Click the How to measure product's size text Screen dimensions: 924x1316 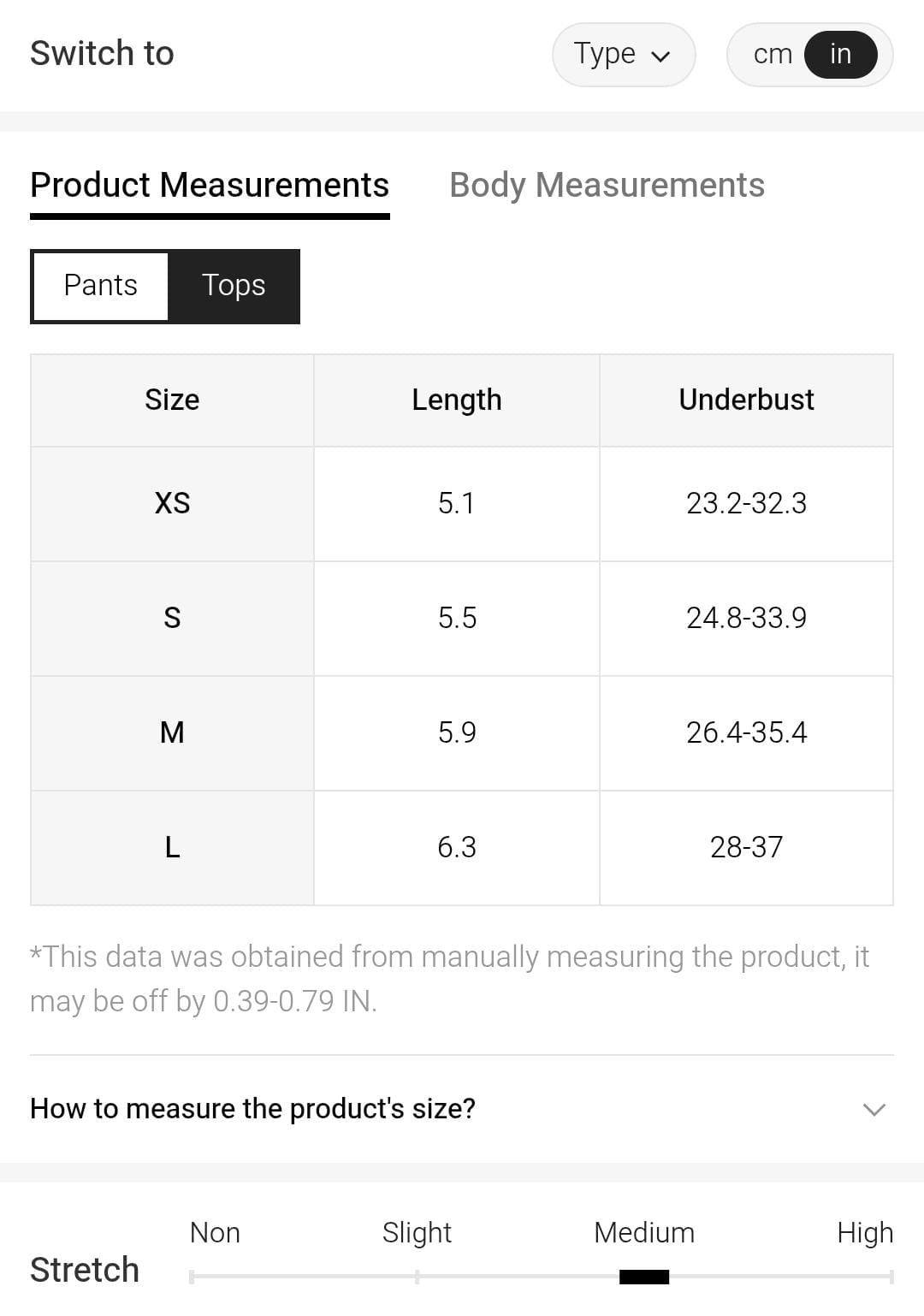(252, 1109)
